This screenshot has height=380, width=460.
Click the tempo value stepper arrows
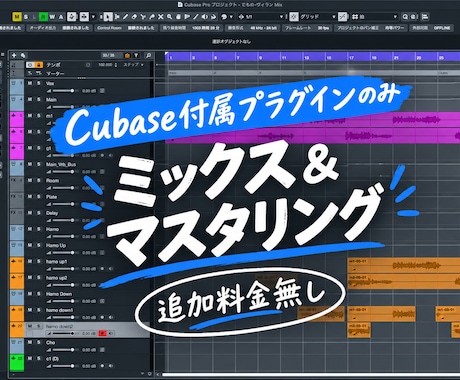click(116, 65)
